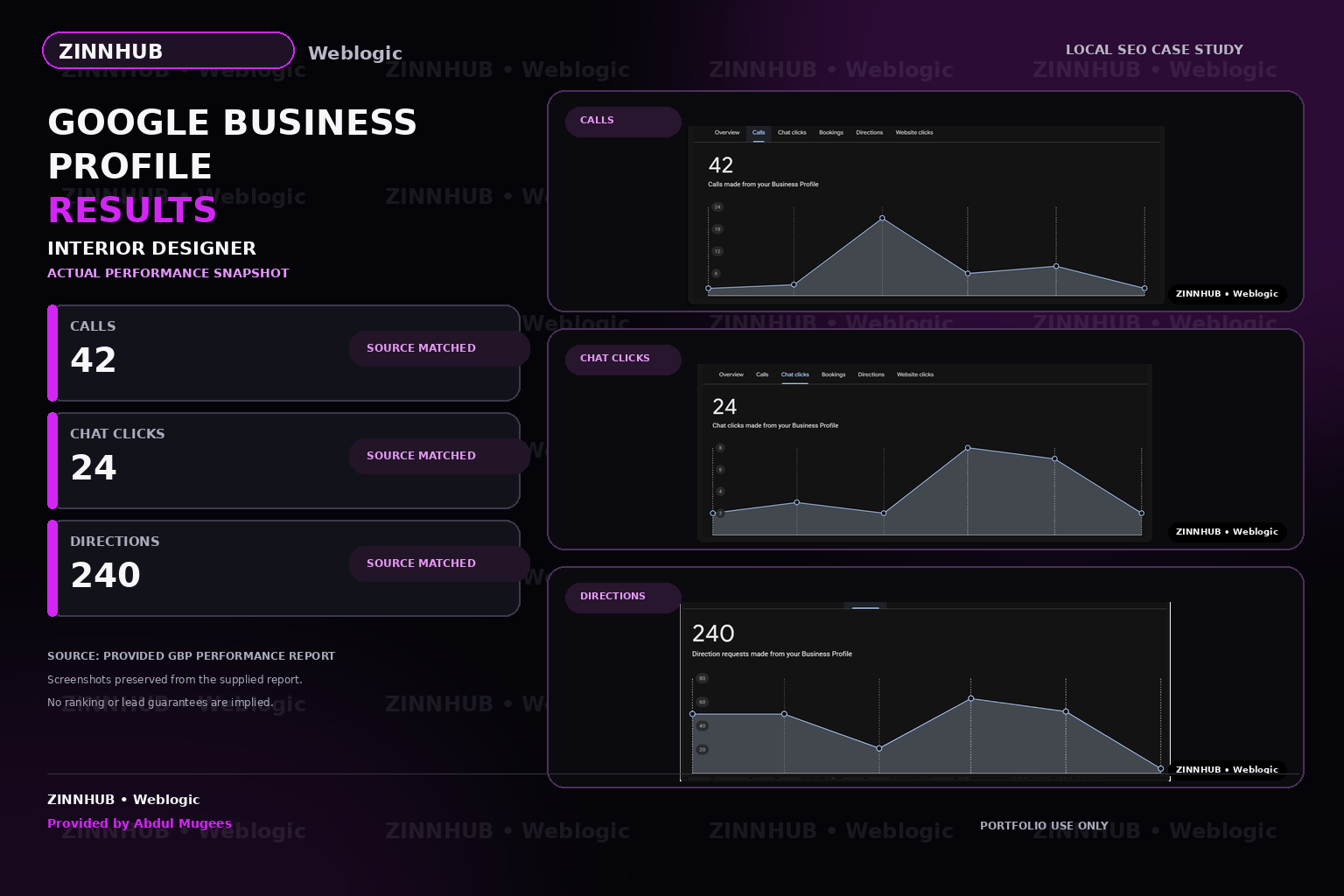The image size is (1344, 896).
Task: Click Provided by Abdul Mugees text
Action: point(140,823)
